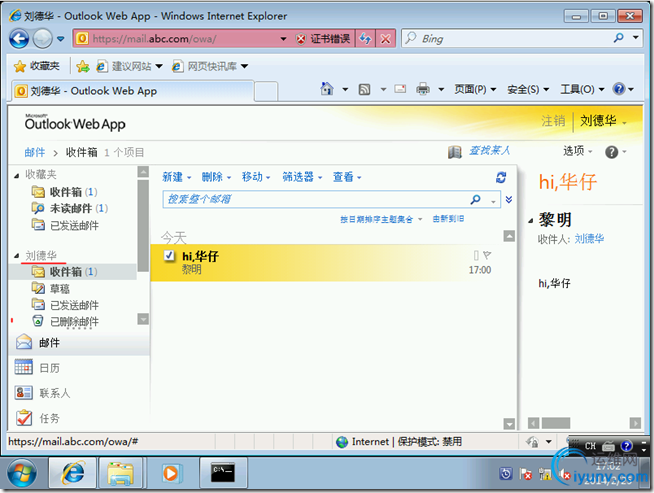Open Windows Explorer folder from taskbar

tap(120, 473)
